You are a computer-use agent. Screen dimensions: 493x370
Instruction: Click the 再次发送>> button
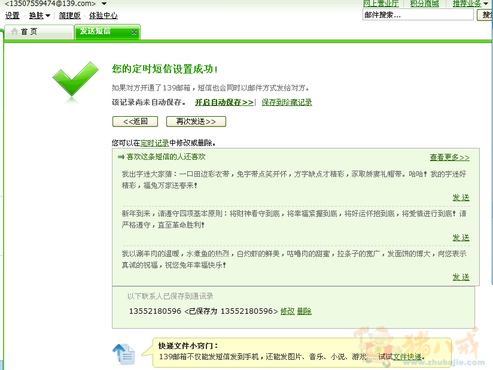196,121
